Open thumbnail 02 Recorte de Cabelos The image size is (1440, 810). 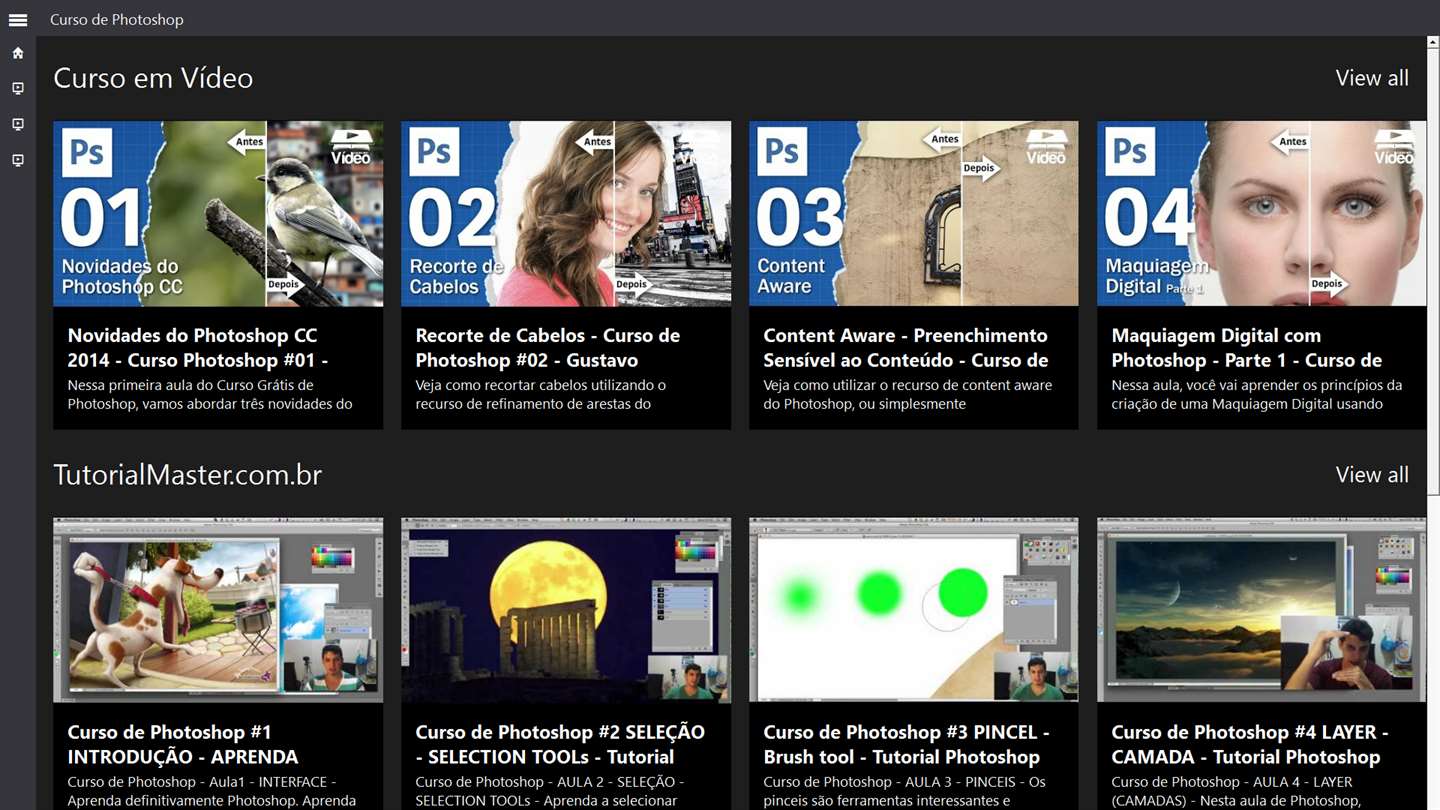click(566, 214)
